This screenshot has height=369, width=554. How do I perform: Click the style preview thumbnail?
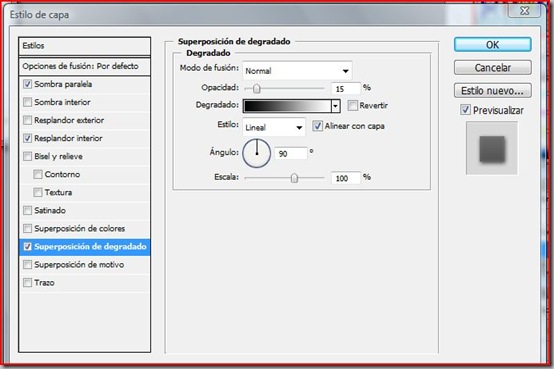point(492,148)
